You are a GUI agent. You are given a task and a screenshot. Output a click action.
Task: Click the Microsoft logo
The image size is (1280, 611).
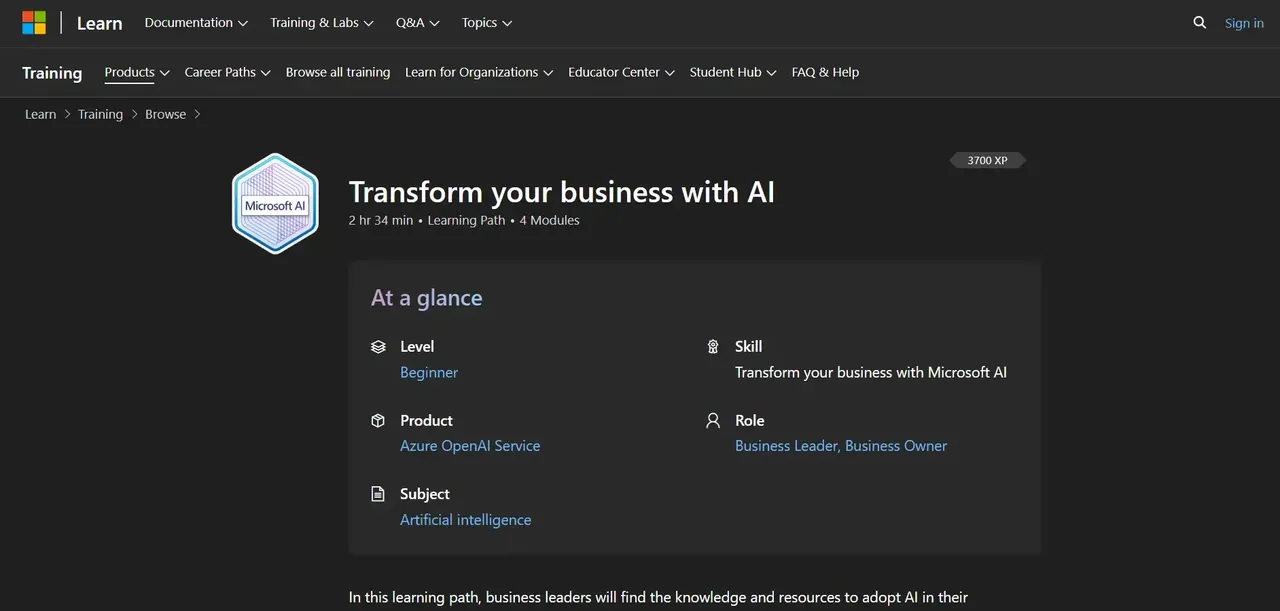click(x=34, y=23)
